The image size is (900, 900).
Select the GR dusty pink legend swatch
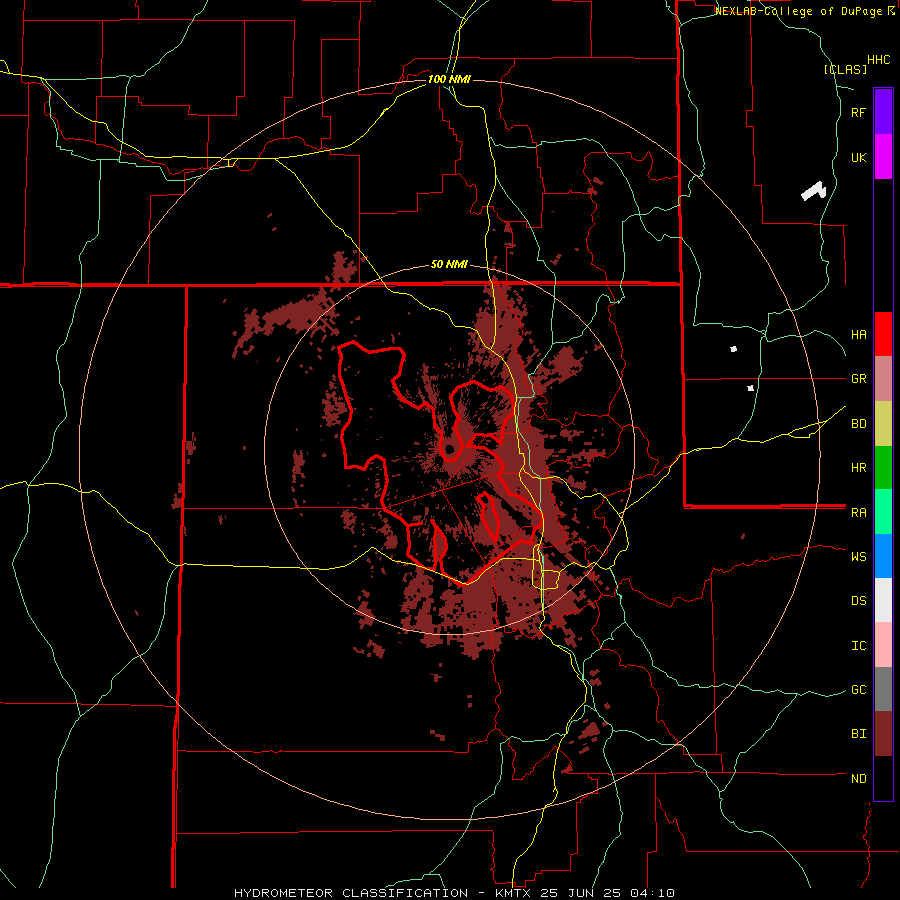(x=883, y=379)
